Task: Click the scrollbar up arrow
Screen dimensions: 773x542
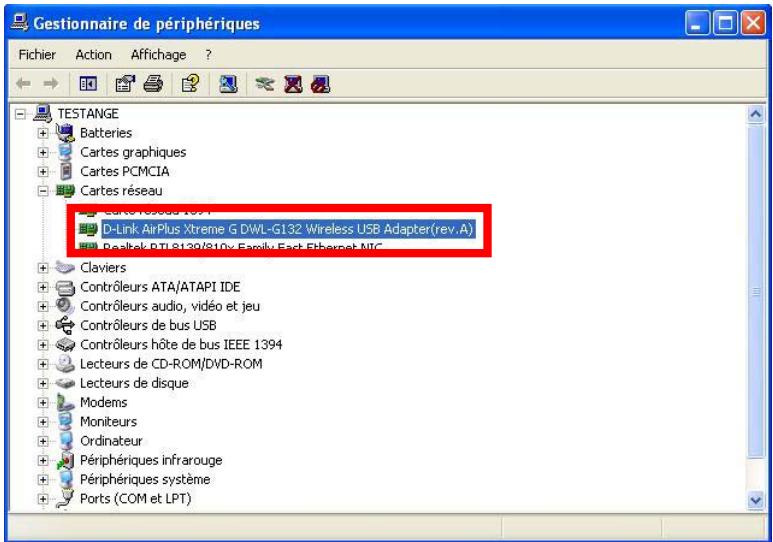Action: 755,115
